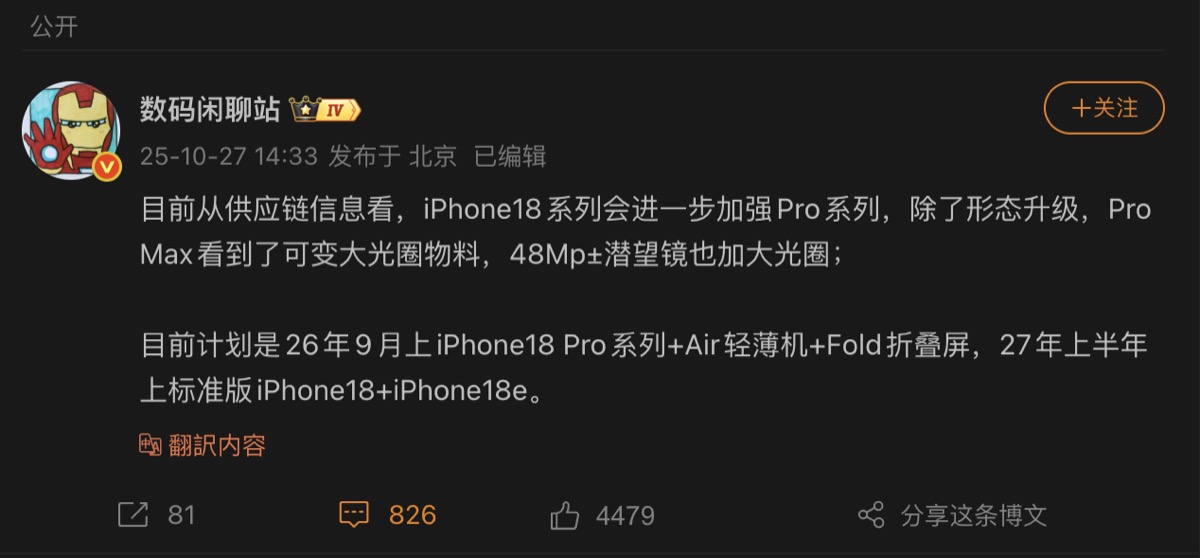The width and height of the screenshot is (1200, 558).
Task: Follow the user with +关注 button
Action: [x=1104, y=108]
